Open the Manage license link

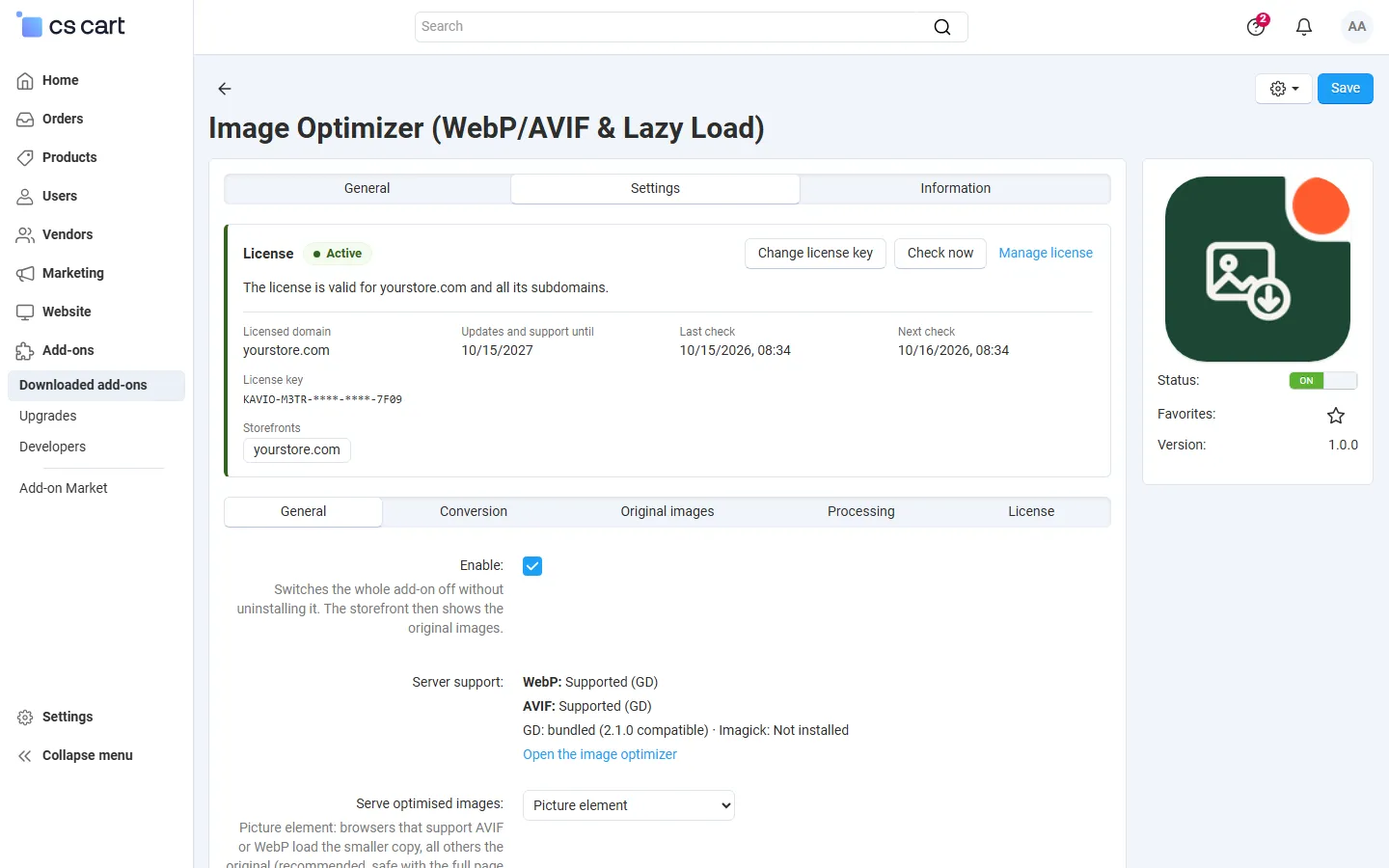pos(1046,254)
